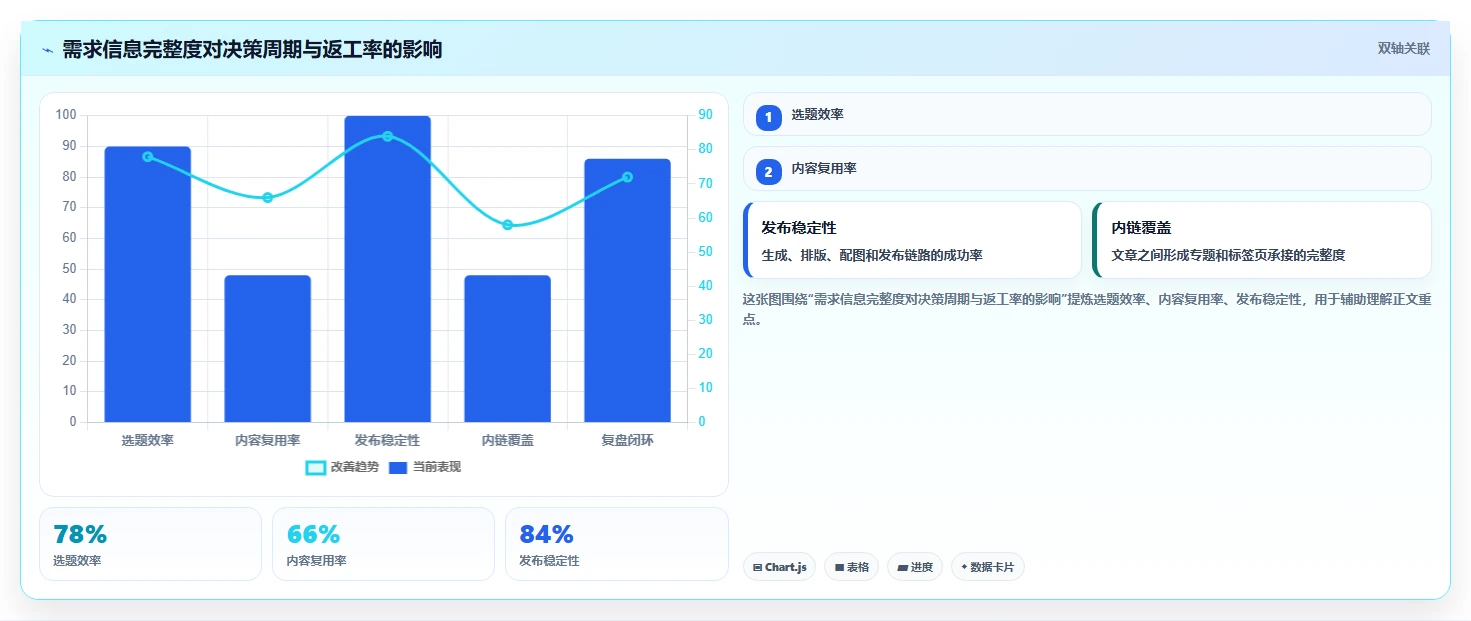Viewport: 1471px width, 621px height.
Task: Click the 内链覆盖 description card
Action: [1262, 240]
